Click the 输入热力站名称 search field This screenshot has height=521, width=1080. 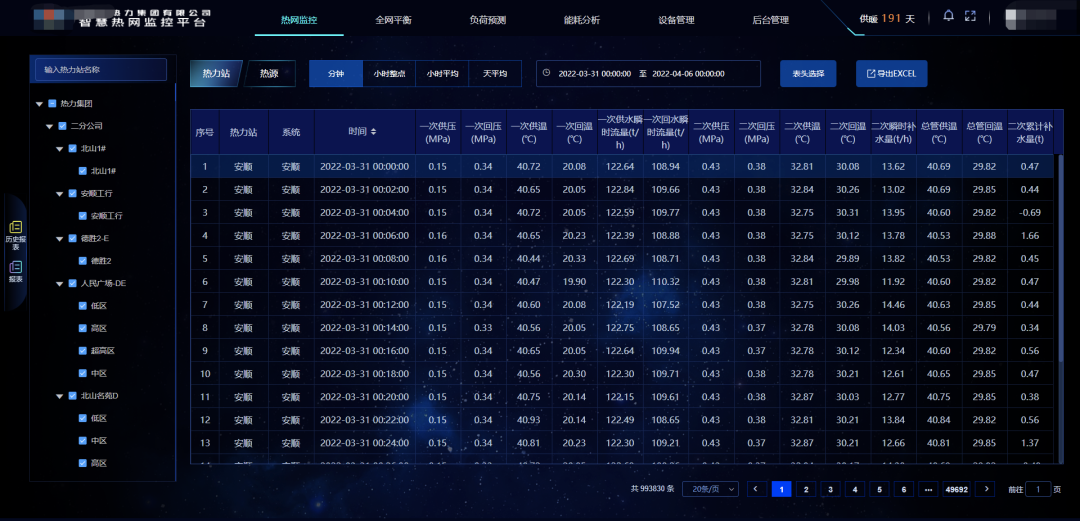(x=101, y=70)
